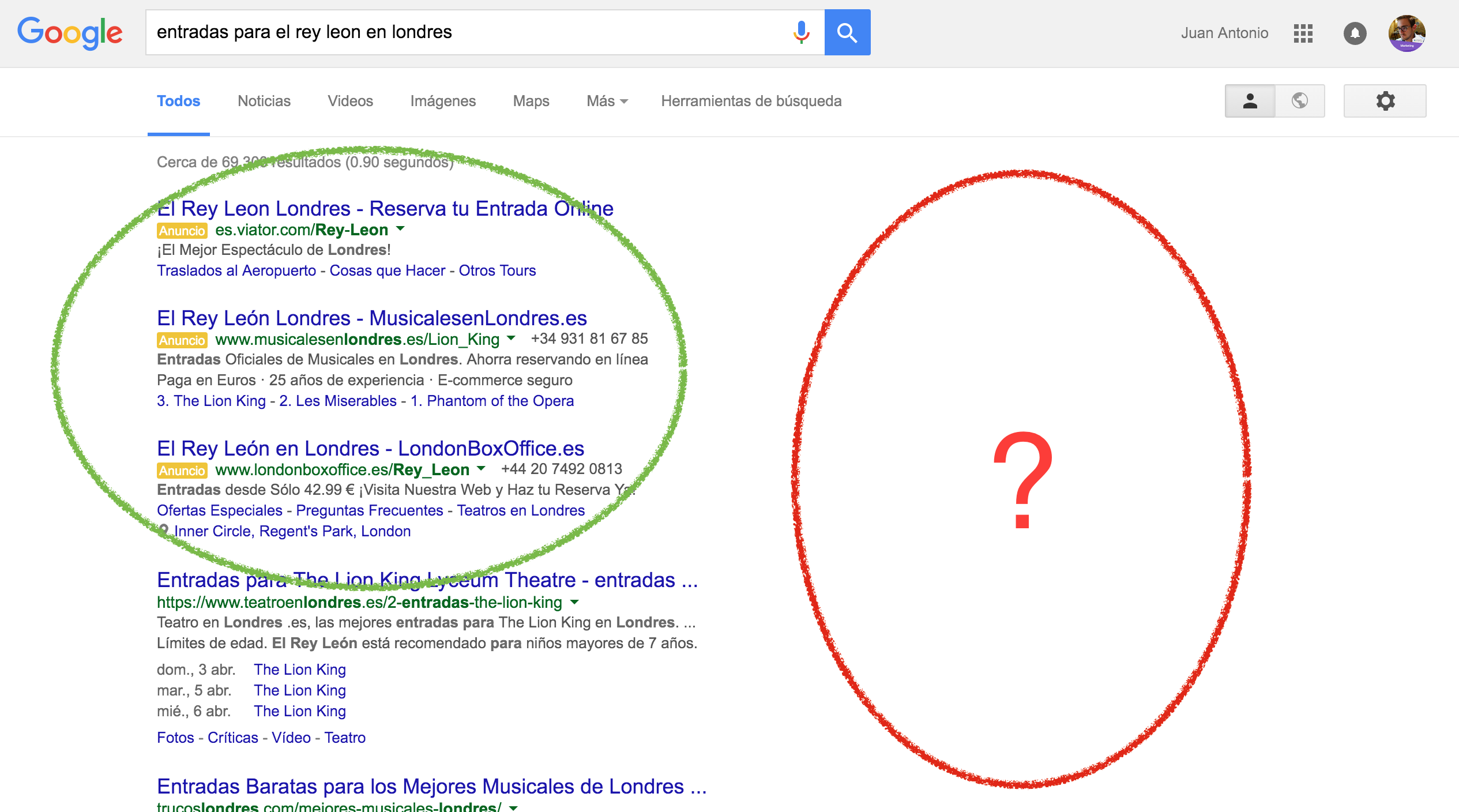This screenshot has width=1459, height=812.
Task: Expand the musicalesenlondres.es URL arrow
Action: point(510,339)
